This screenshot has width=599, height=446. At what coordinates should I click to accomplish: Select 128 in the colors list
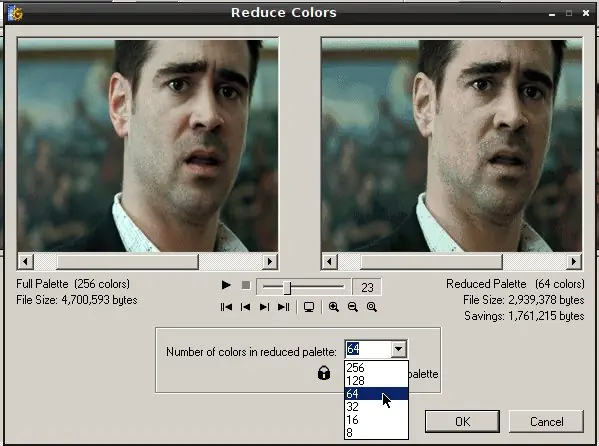[x=376, y=381]
